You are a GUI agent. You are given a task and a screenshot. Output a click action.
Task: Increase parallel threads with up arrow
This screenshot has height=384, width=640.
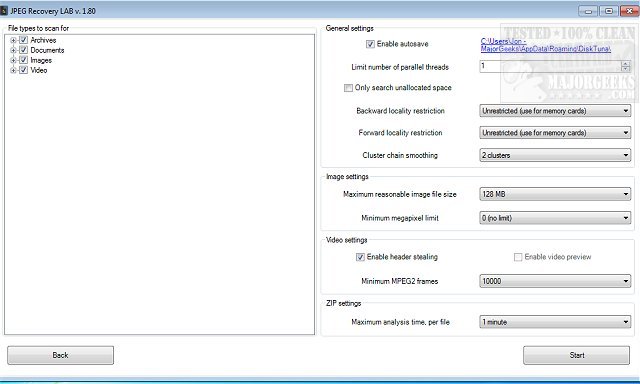pos(626,63)
